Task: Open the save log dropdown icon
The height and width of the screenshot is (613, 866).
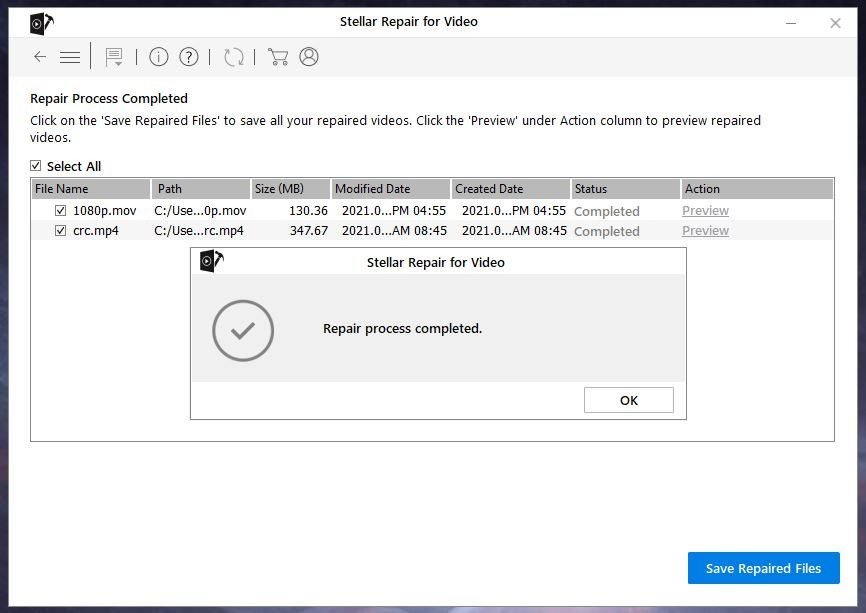Action: (114, 57)
